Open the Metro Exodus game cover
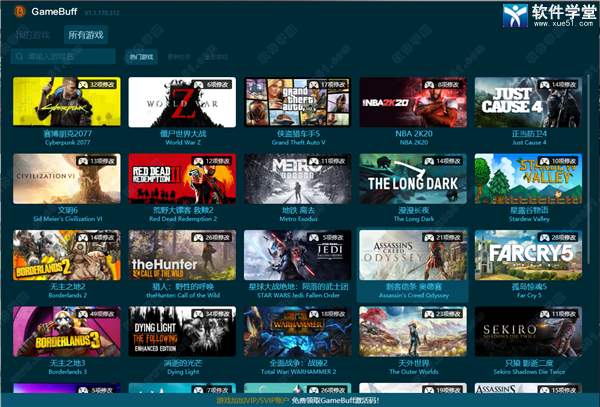This screenshot has width=600, height=407. click(x=297, y=178)
